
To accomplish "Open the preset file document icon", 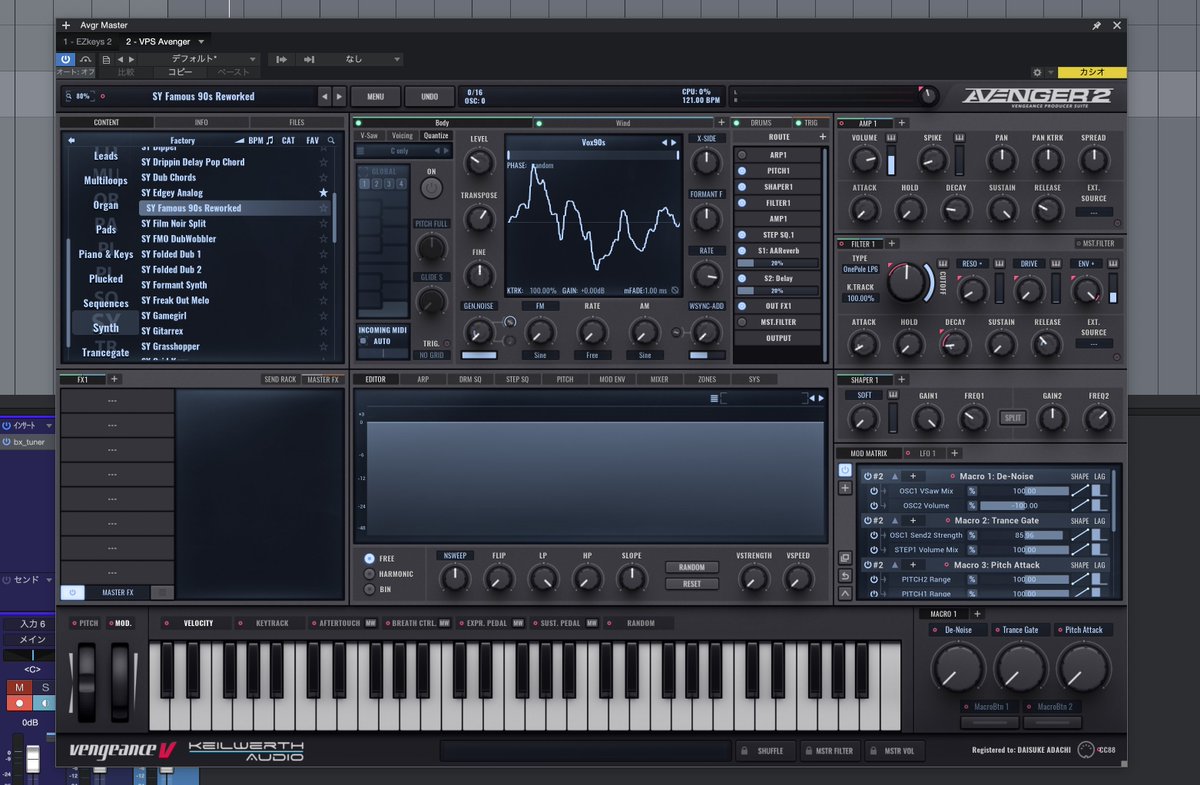I will pyautogui.click(x=106, y=59).
